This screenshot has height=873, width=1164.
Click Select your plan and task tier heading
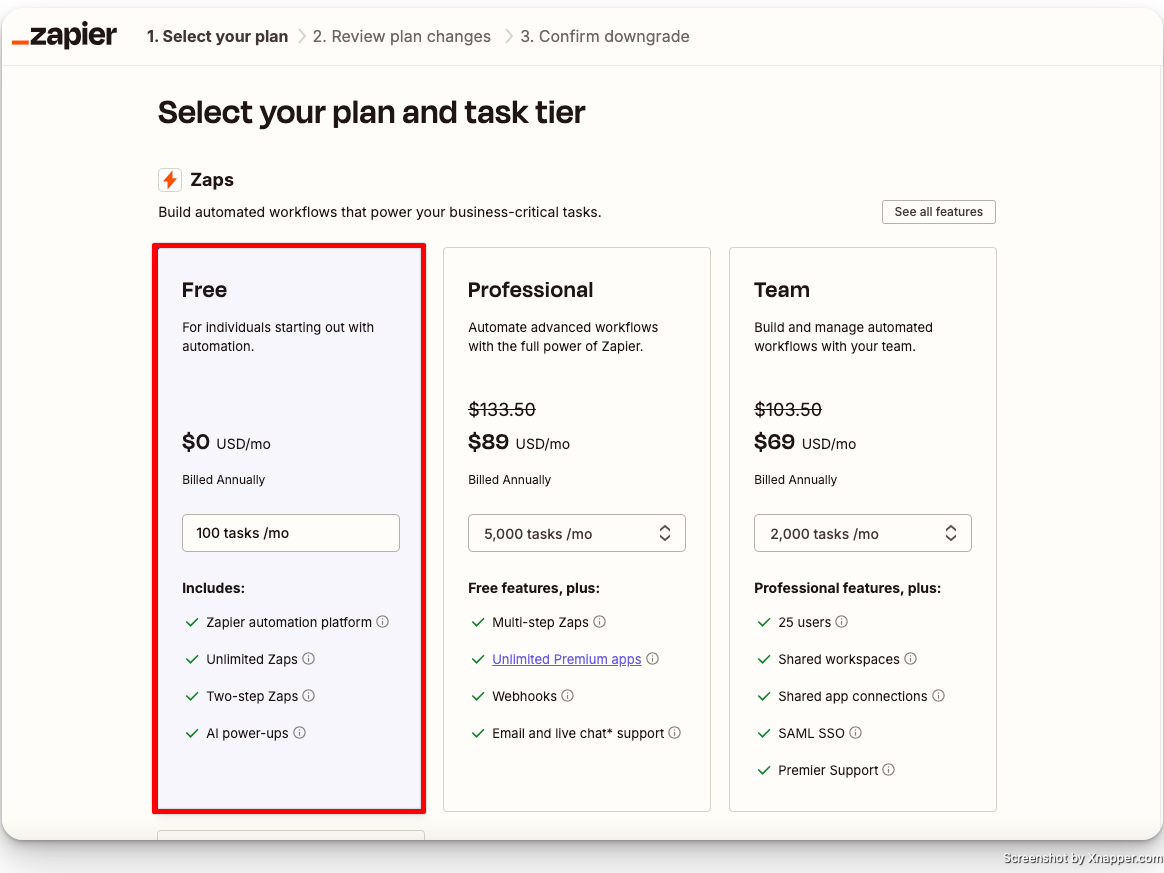pyautogui.click(x=371, y=113)
